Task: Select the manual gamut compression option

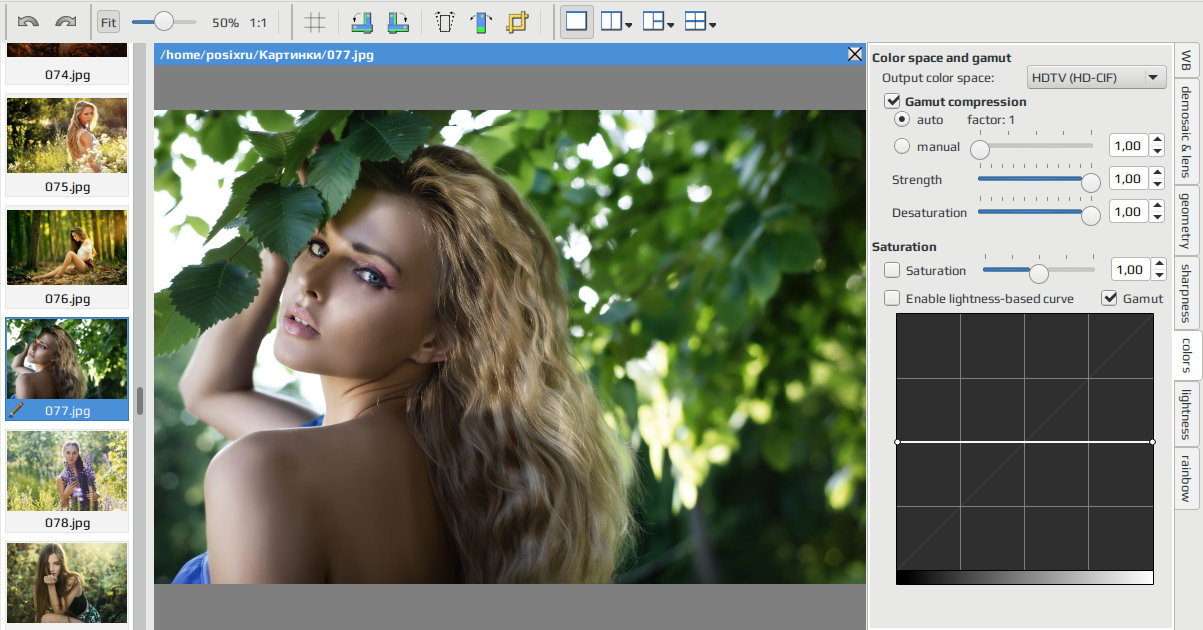Action: pos(902,147)
